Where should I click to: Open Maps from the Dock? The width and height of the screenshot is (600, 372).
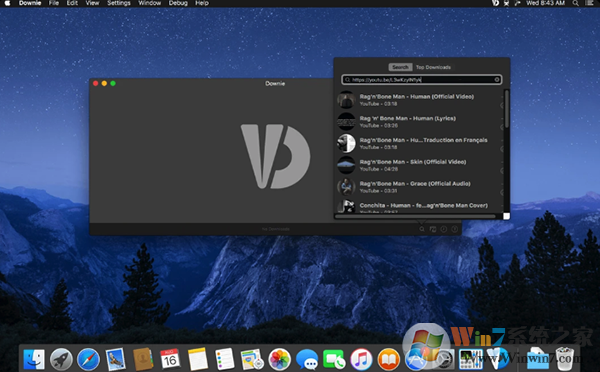tap(252, 359)
